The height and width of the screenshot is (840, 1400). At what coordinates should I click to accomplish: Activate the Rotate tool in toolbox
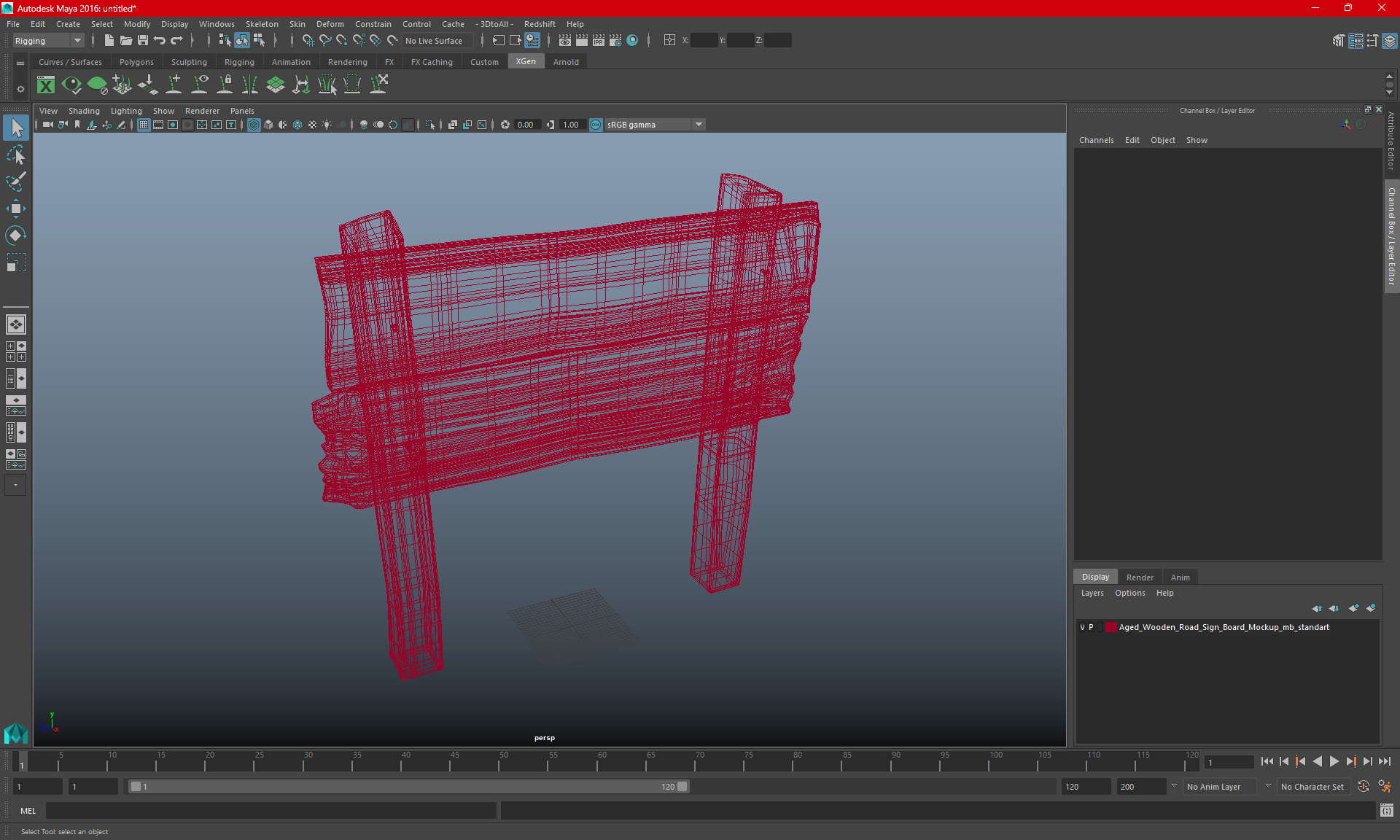pos(15,236)
